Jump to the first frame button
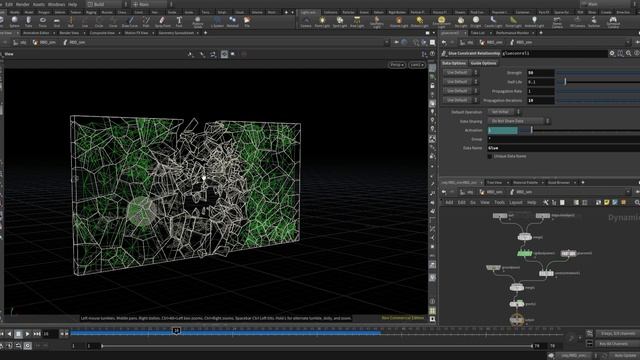The image size is (640, 360). [x=1, y=334]
